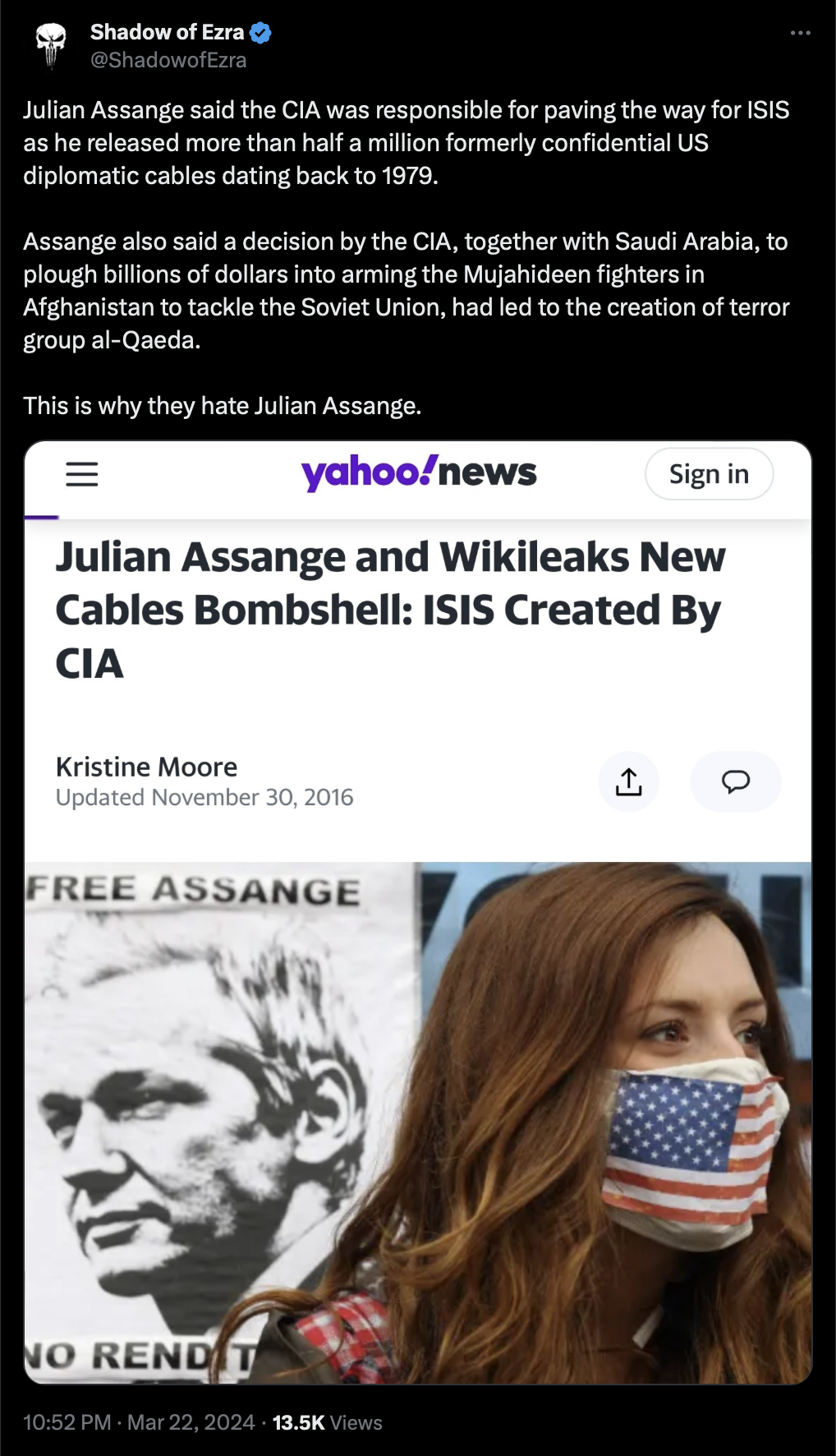Open the three-dot more options menu
836x1456 pixels.
(x=800, y=33)
